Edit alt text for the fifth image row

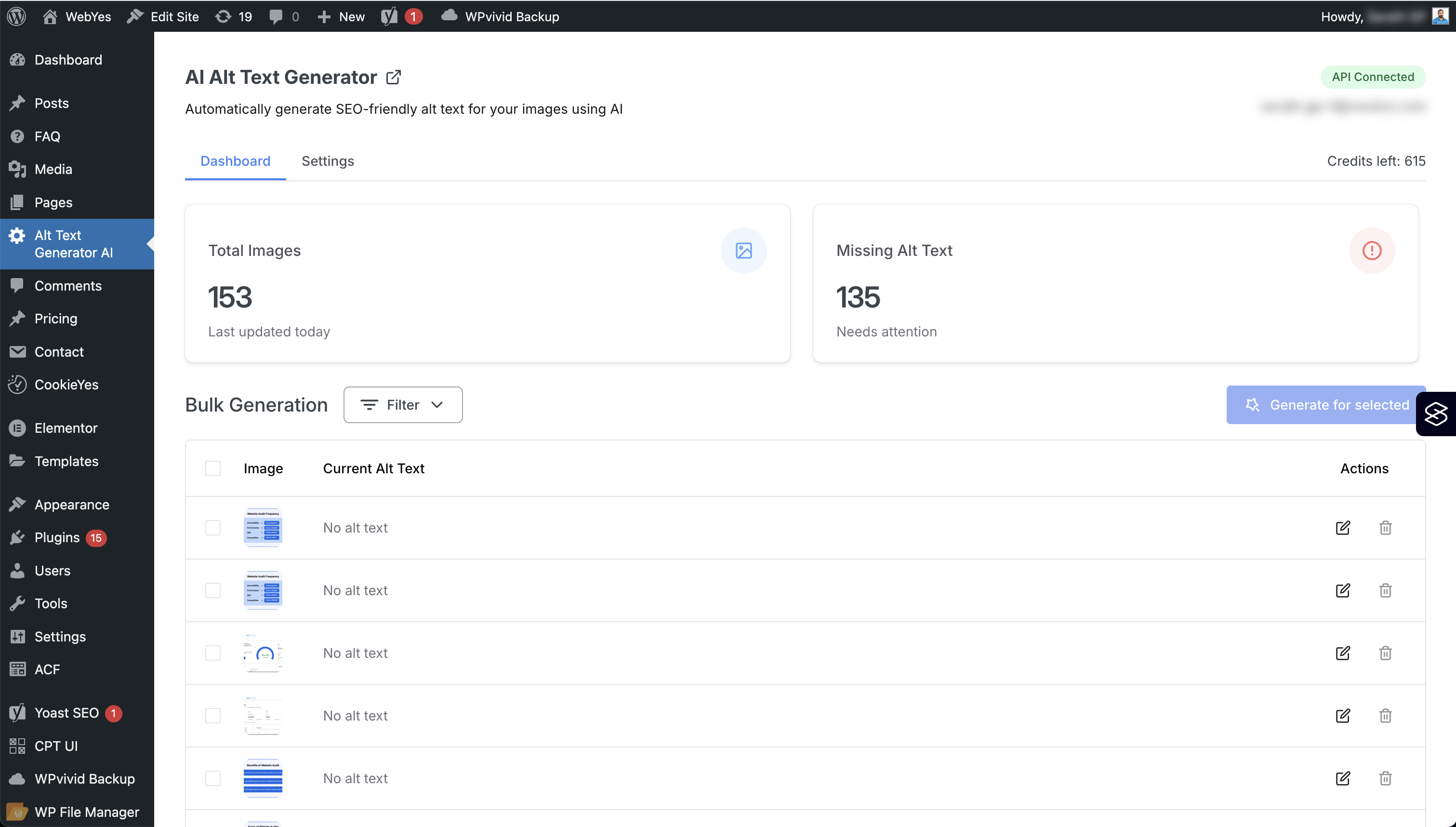point(1343,778)
